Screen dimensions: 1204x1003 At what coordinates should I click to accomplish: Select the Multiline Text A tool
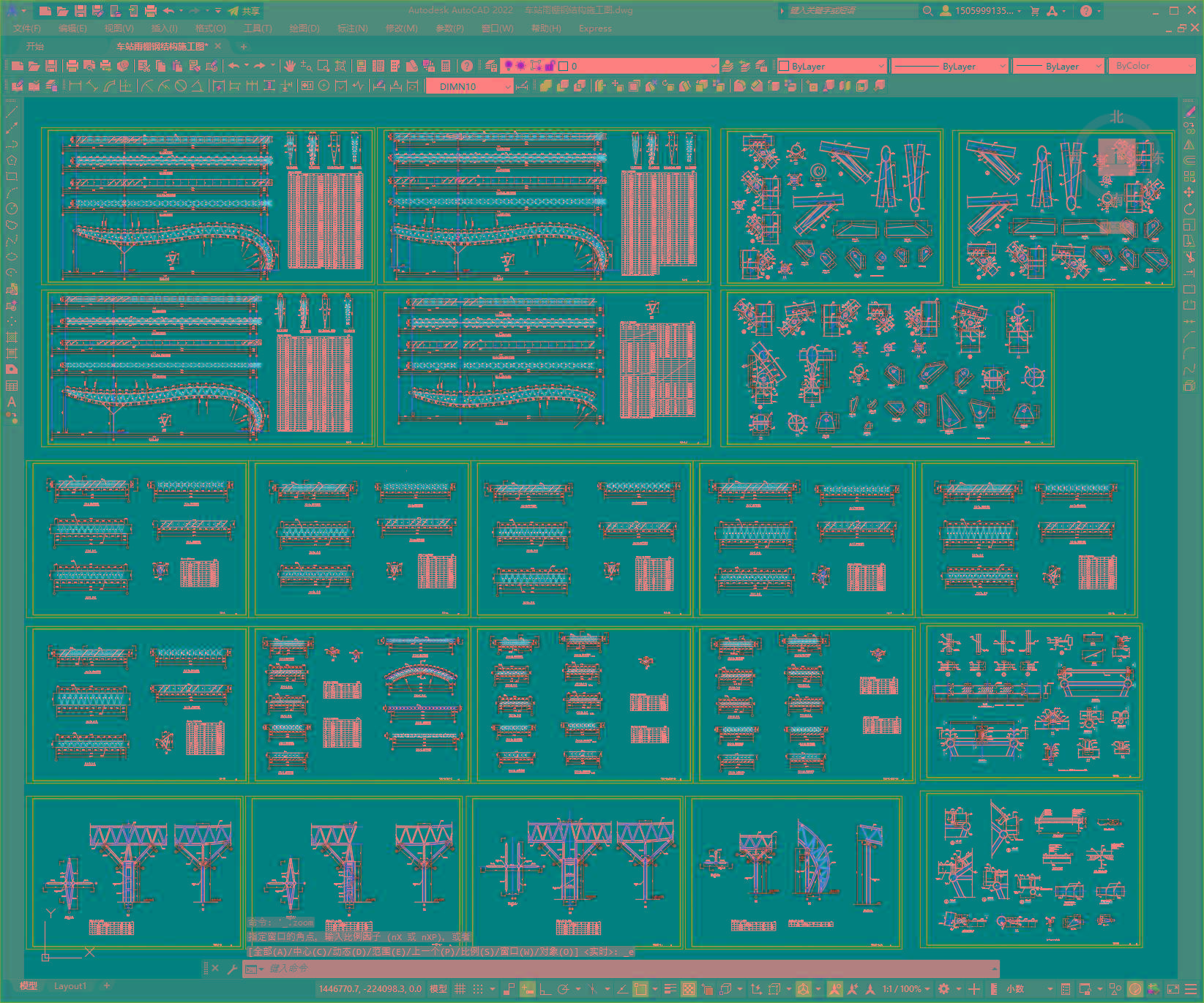[x=12, y=402]
